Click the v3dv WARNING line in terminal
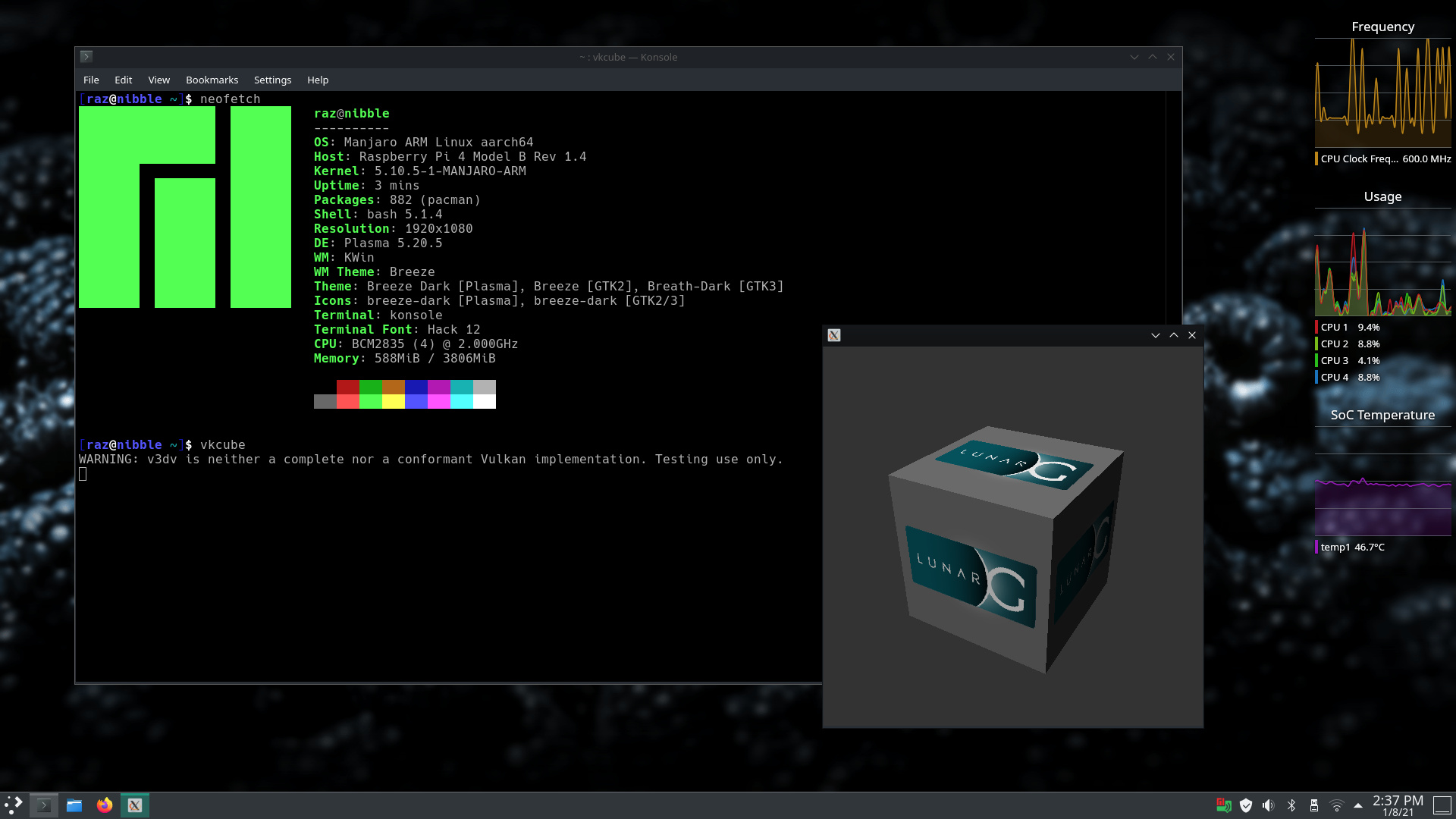This screenshot has height=819, width=1456. click(431, 460)
